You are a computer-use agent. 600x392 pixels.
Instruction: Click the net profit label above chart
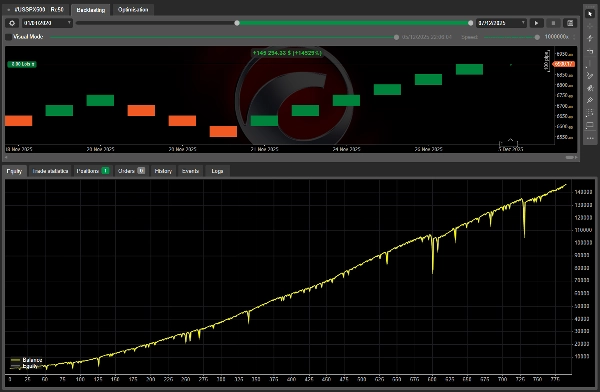(x=287, y=53)
